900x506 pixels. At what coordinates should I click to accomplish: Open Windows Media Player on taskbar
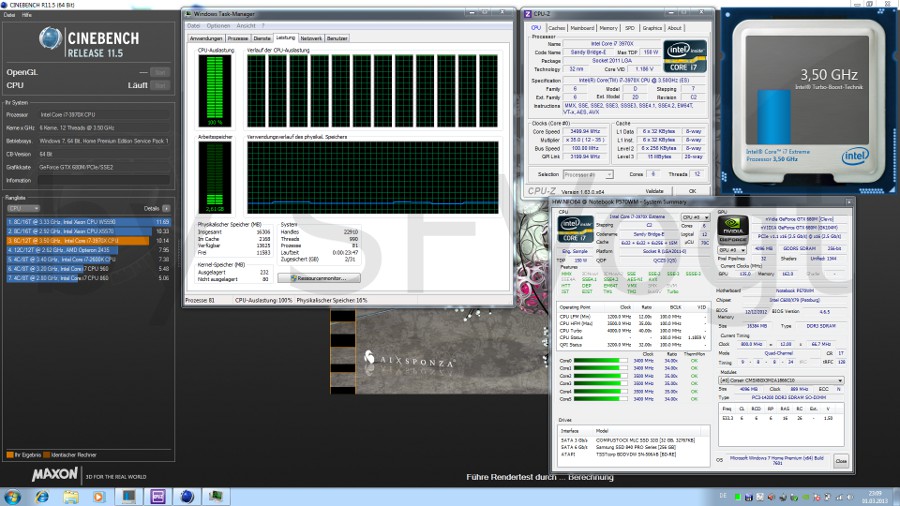tap(99, 497)
